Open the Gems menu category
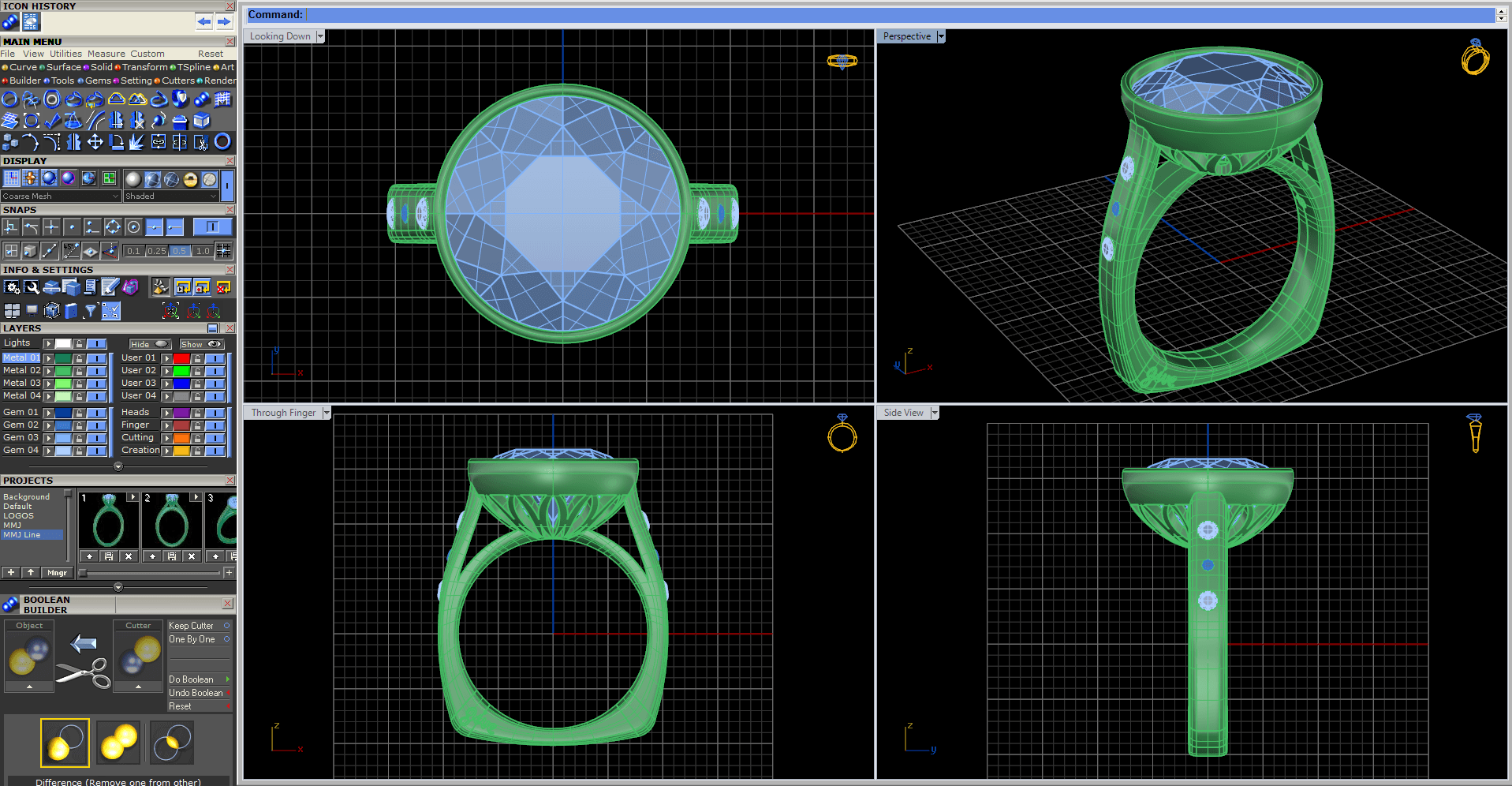This screenshot has height=786, width=1512. [x=98, y=80]
